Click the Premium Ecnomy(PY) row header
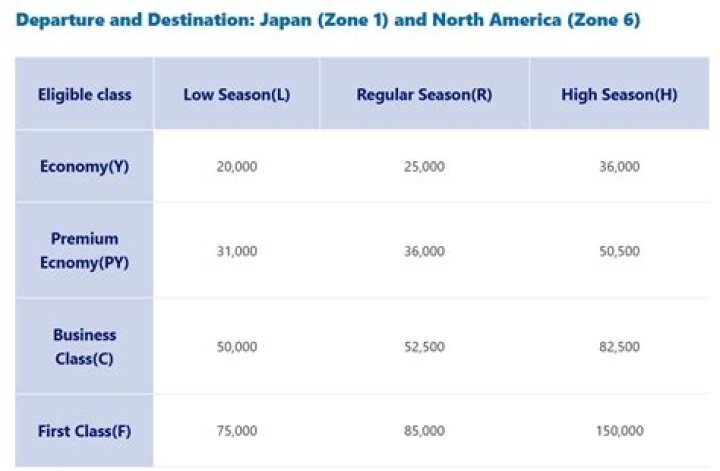720x471 pixels. point(84,250)
